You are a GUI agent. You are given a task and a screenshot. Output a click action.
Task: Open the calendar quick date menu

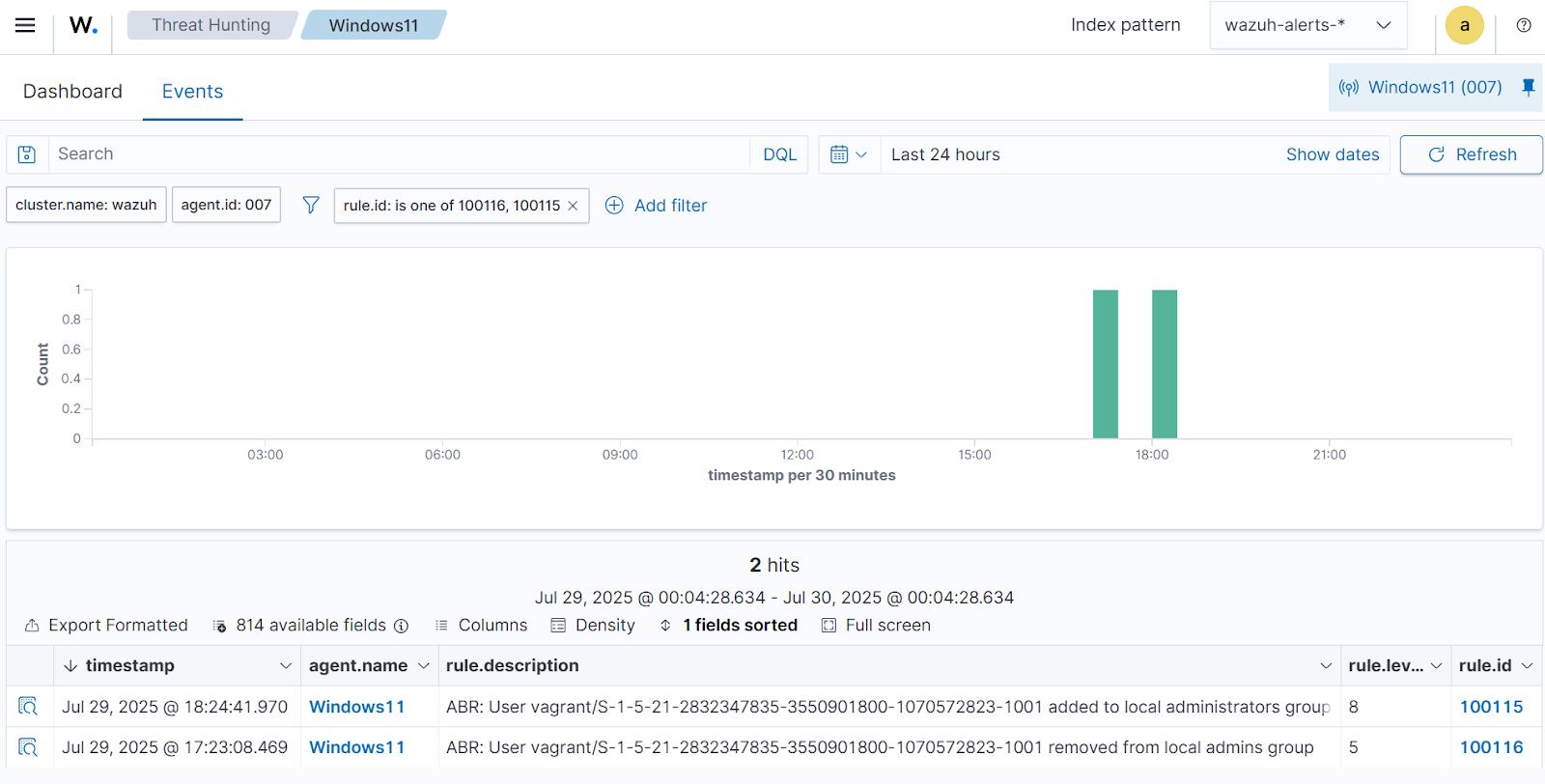[849, 154]
